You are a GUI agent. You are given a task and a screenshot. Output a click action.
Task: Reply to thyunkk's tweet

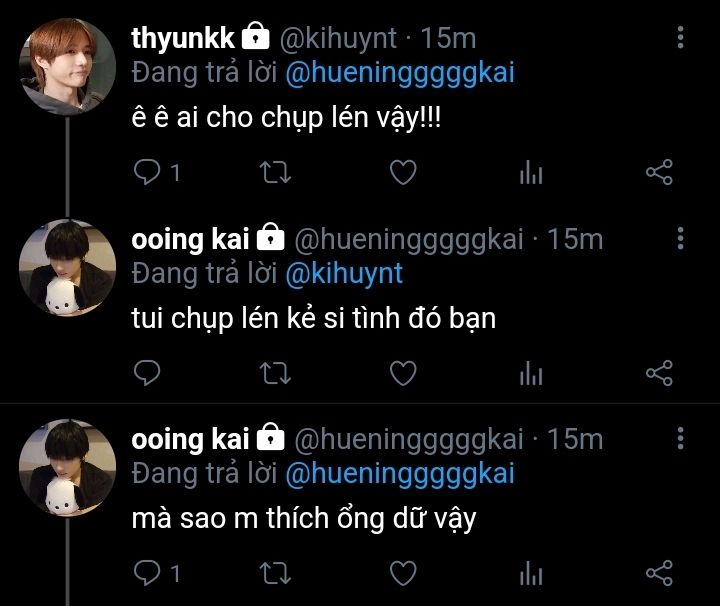[x=147, y=173]
